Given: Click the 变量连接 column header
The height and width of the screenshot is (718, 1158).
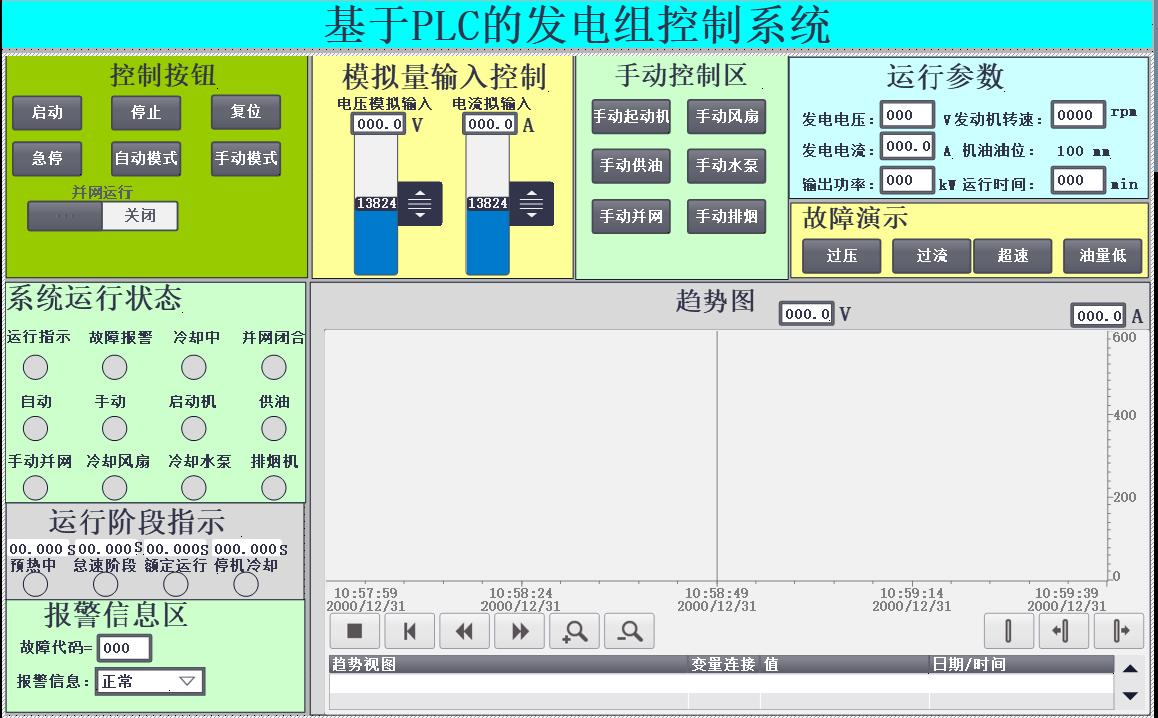Looking at the screenshot, I should pos(724,664).
